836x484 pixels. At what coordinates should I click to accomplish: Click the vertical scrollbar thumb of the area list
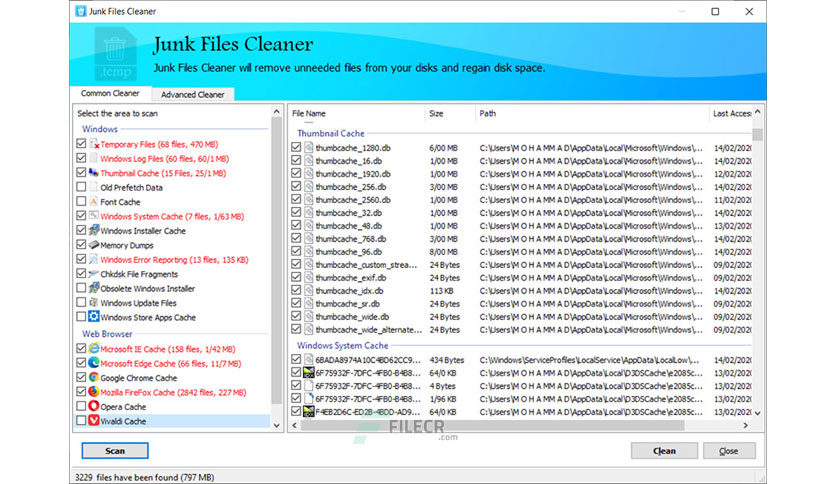click(276, 261)
